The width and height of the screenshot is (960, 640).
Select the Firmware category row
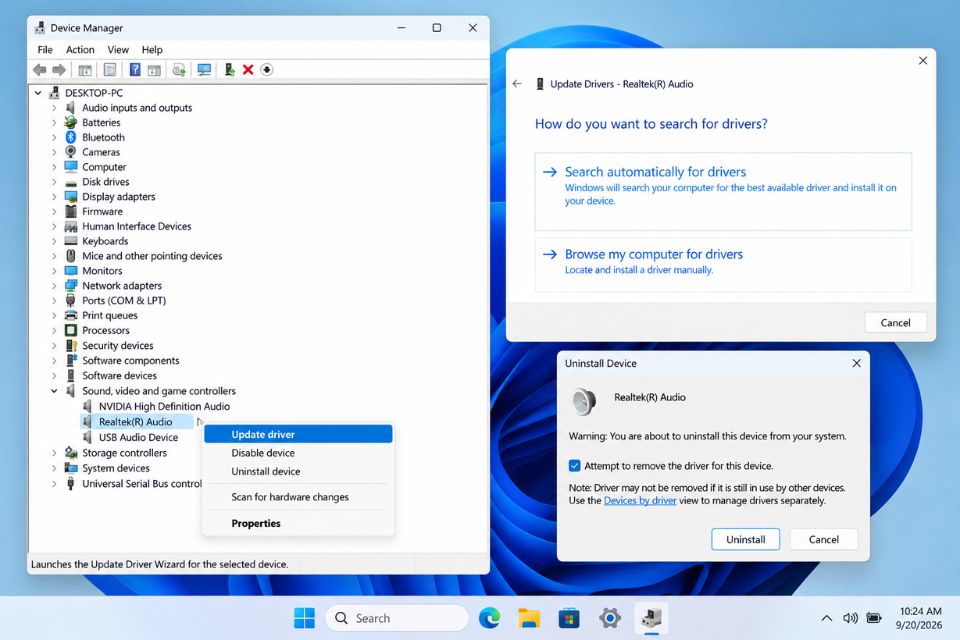coord(102,211)
